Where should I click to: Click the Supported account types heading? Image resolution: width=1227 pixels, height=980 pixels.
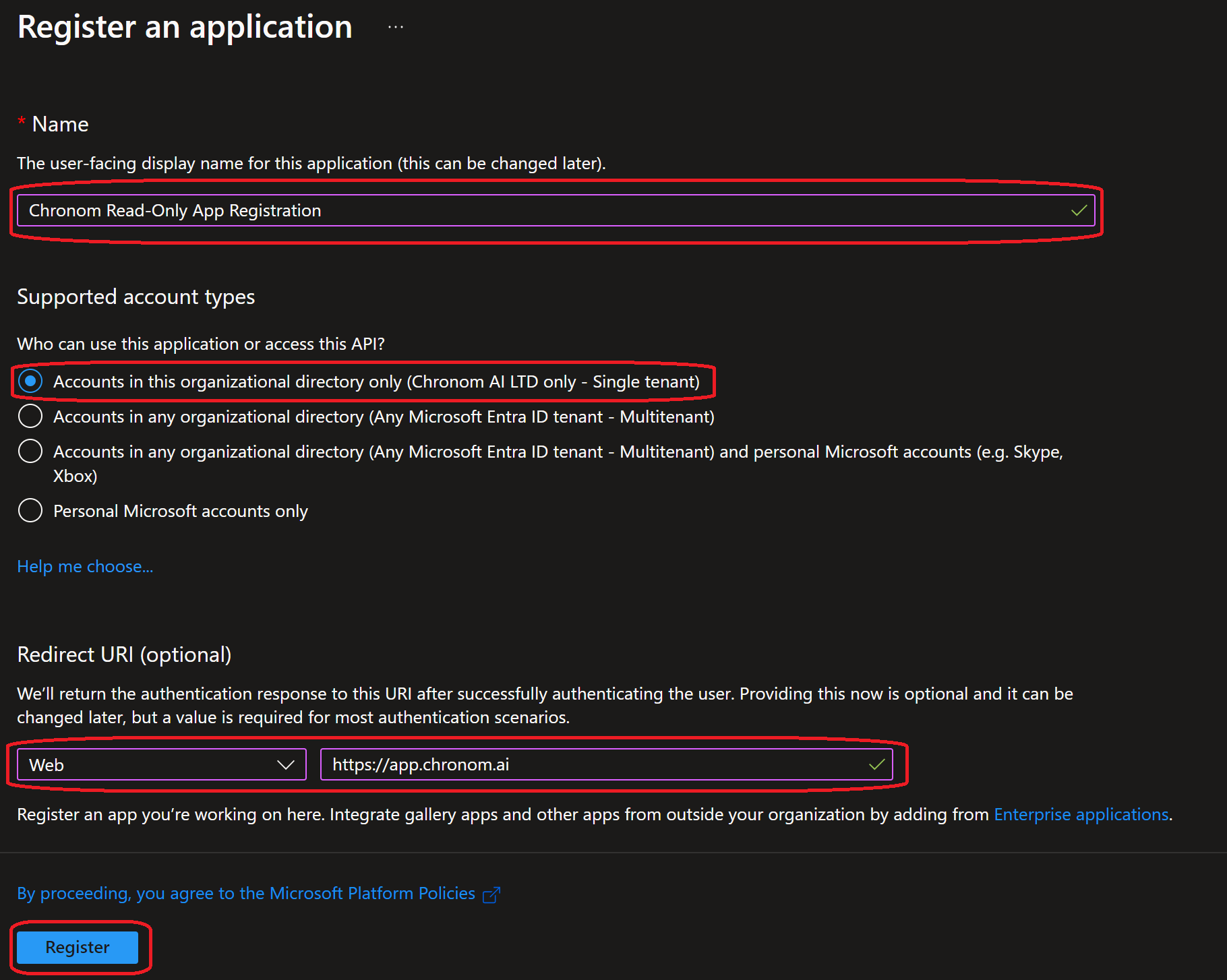click(x=135, y=297)
